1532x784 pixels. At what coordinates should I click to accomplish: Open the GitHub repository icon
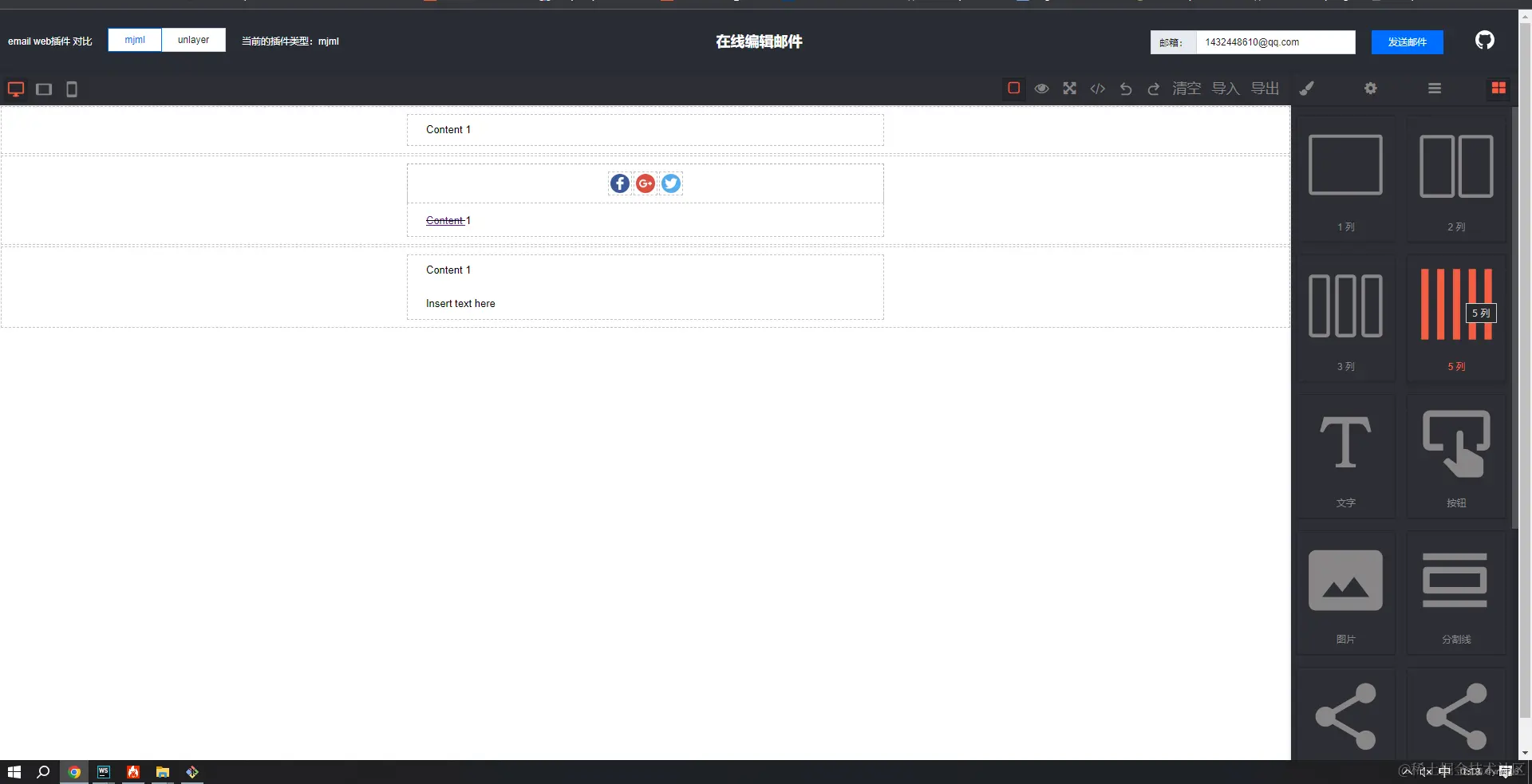(1485, 41)
